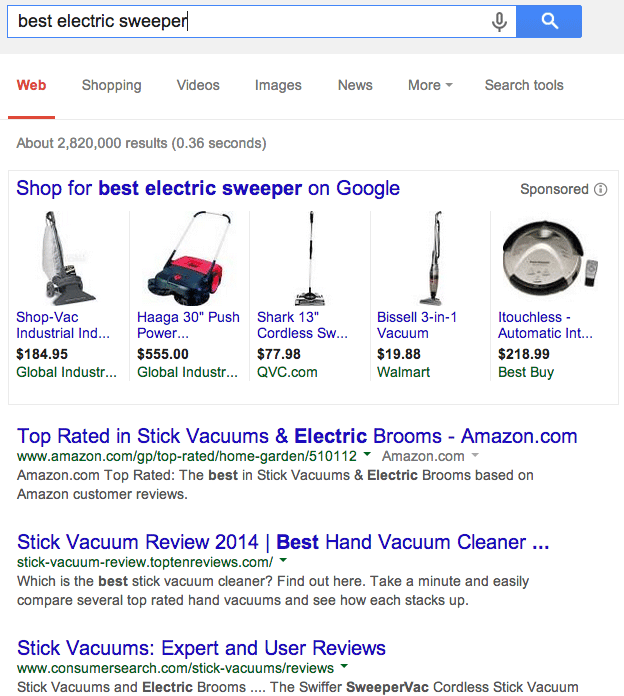The width and height of the screenshot is (624, 696).
Task: Open the Shop-Vac Industrial vacuum image
Action: [x=68, y=258]
